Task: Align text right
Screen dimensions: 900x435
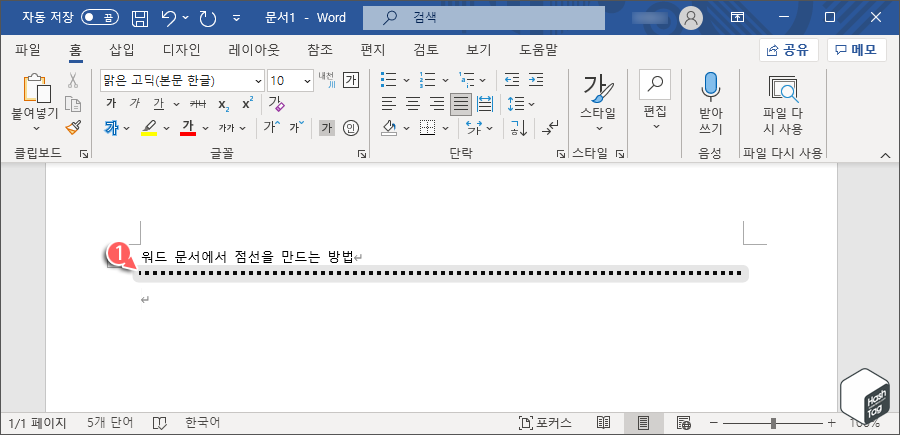Action: click(x=437, y=104)
